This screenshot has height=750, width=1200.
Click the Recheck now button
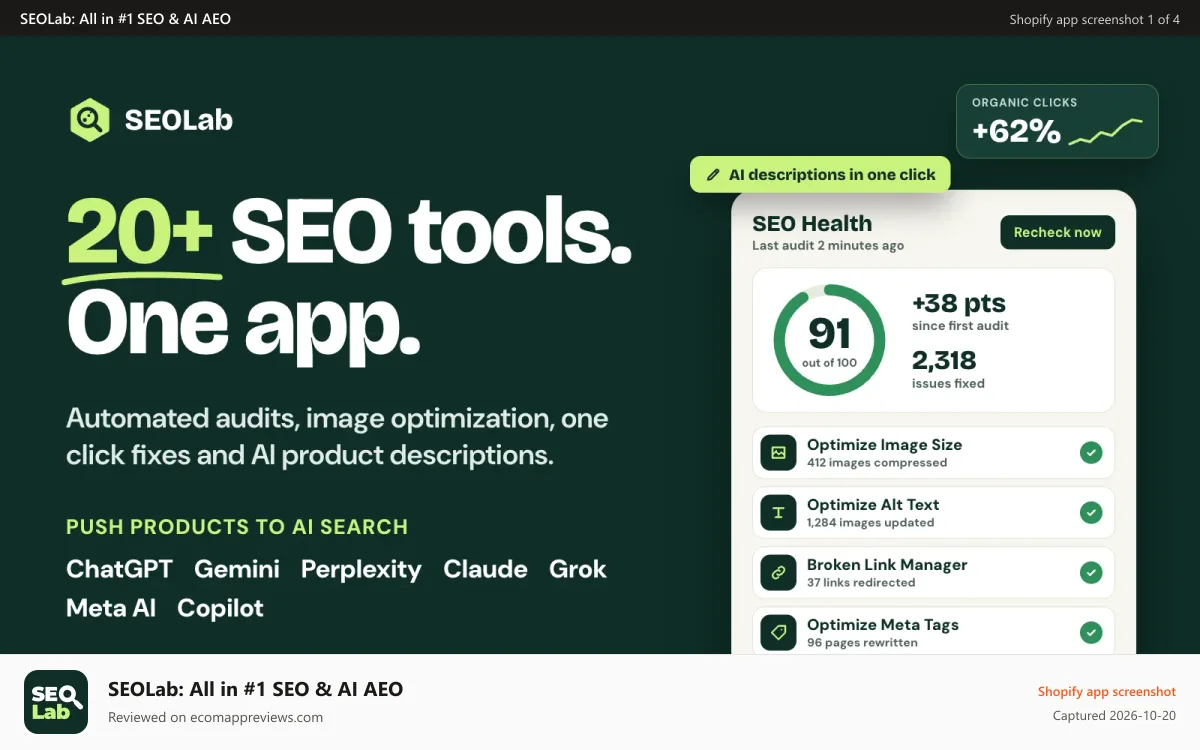tap(1057, 232)
